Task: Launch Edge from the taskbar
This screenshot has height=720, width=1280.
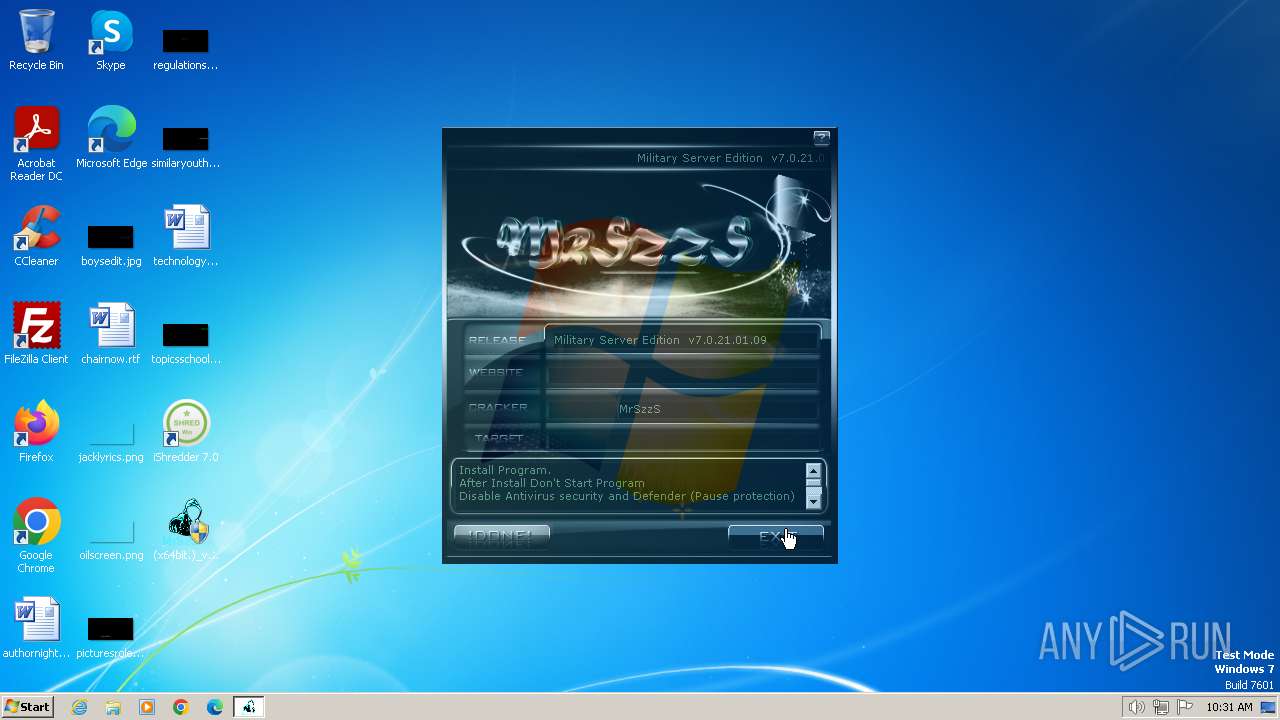Action: click(215, 707)
